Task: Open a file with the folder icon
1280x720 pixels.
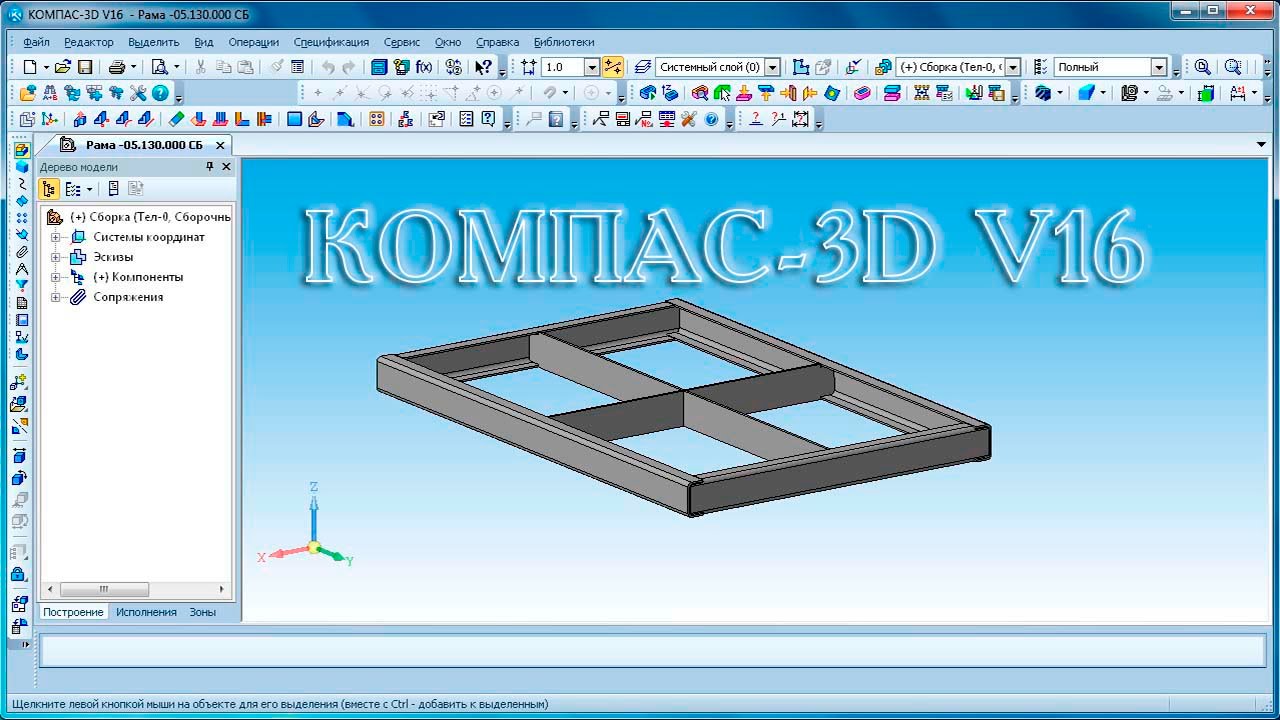Action: coord(63,67)
